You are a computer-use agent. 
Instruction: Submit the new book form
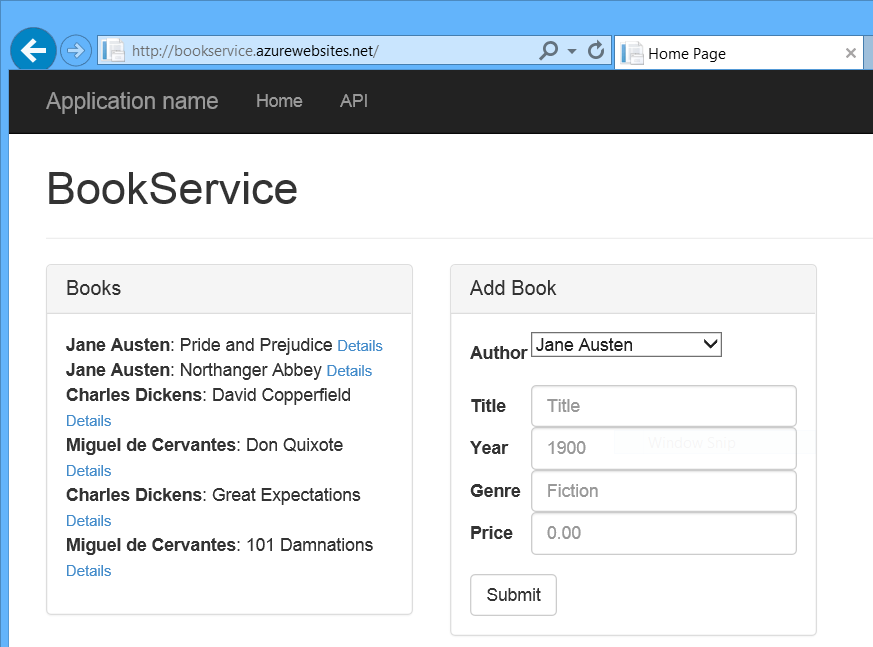513,594
